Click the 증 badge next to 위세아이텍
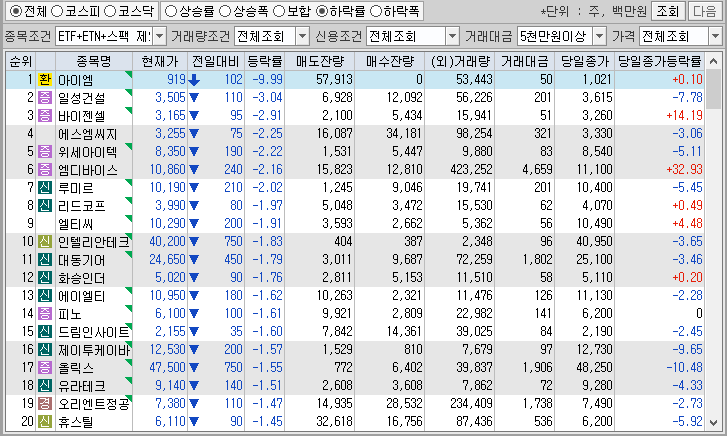The width and height of the screenshot is (727, 436). 45,151
